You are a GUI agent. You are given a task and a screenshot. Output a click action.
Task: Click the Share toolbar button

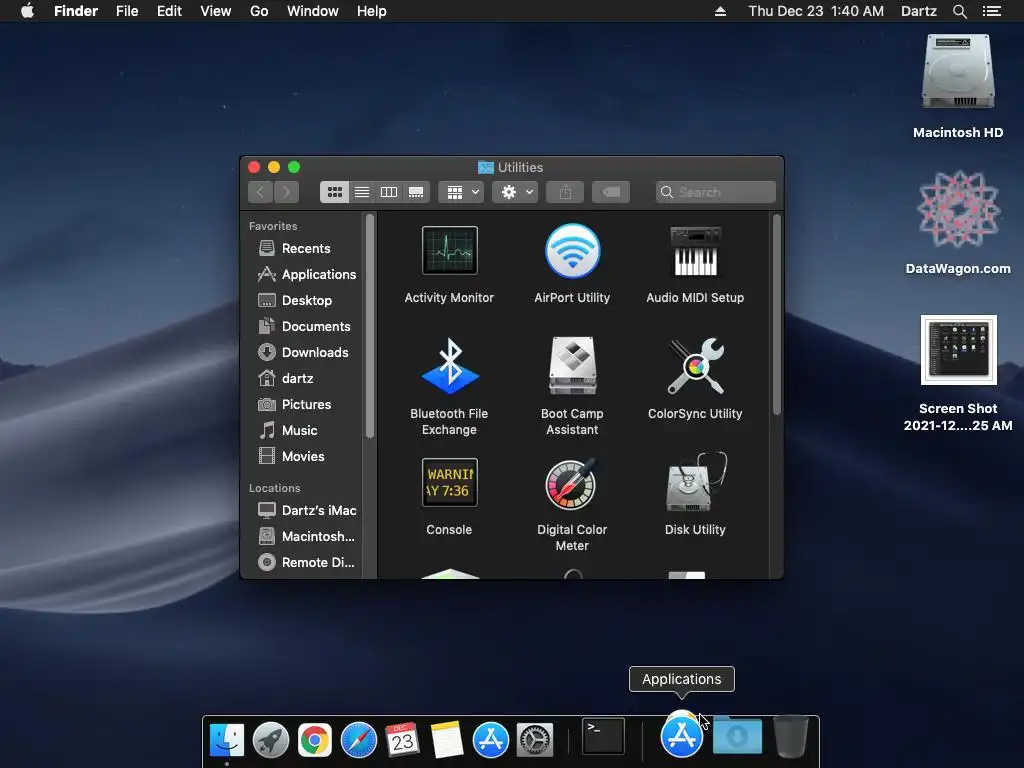coord(565,192)
